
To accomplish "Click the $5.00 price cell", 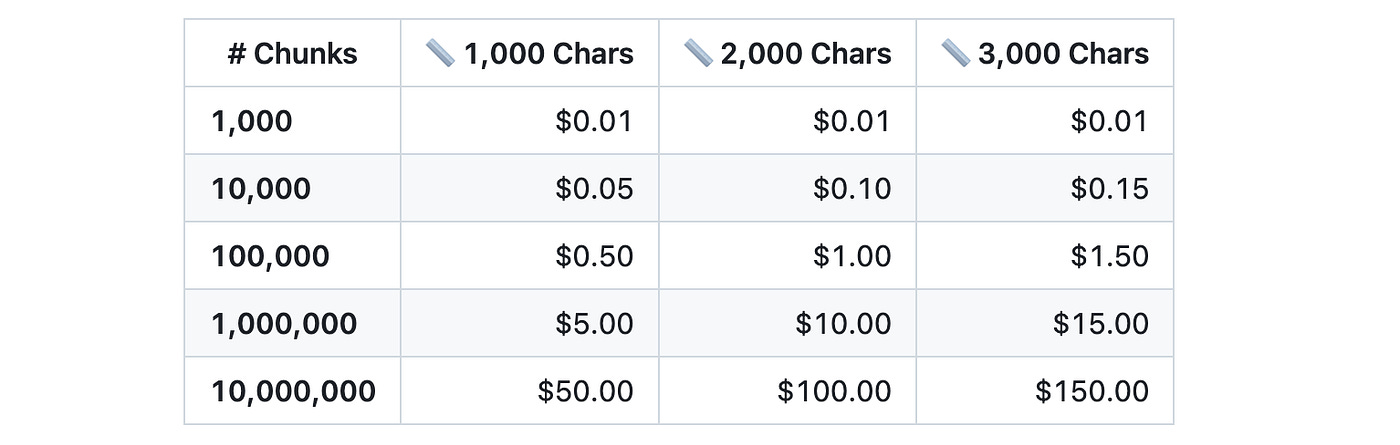I will 594,323.
